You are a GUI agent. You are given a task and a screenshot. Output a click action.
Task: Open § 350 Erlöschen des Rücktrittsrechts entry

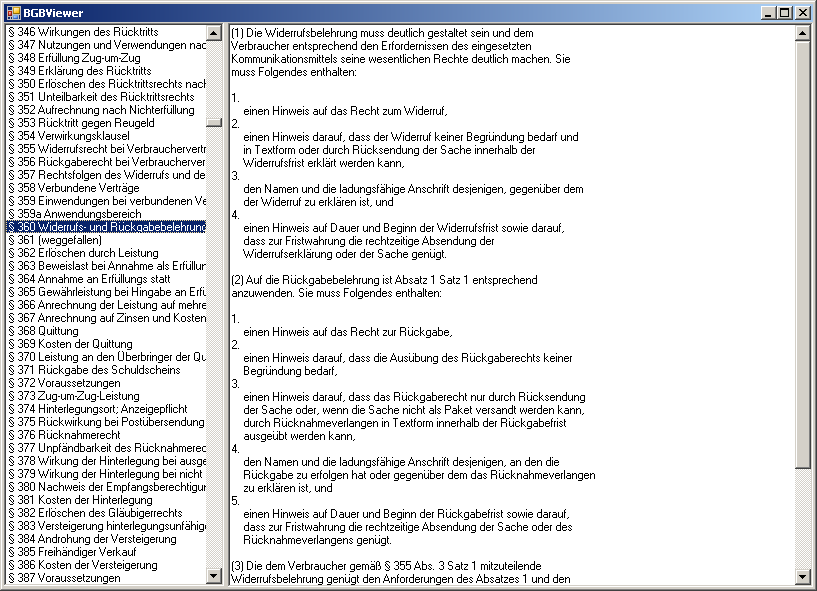point(106,84)
